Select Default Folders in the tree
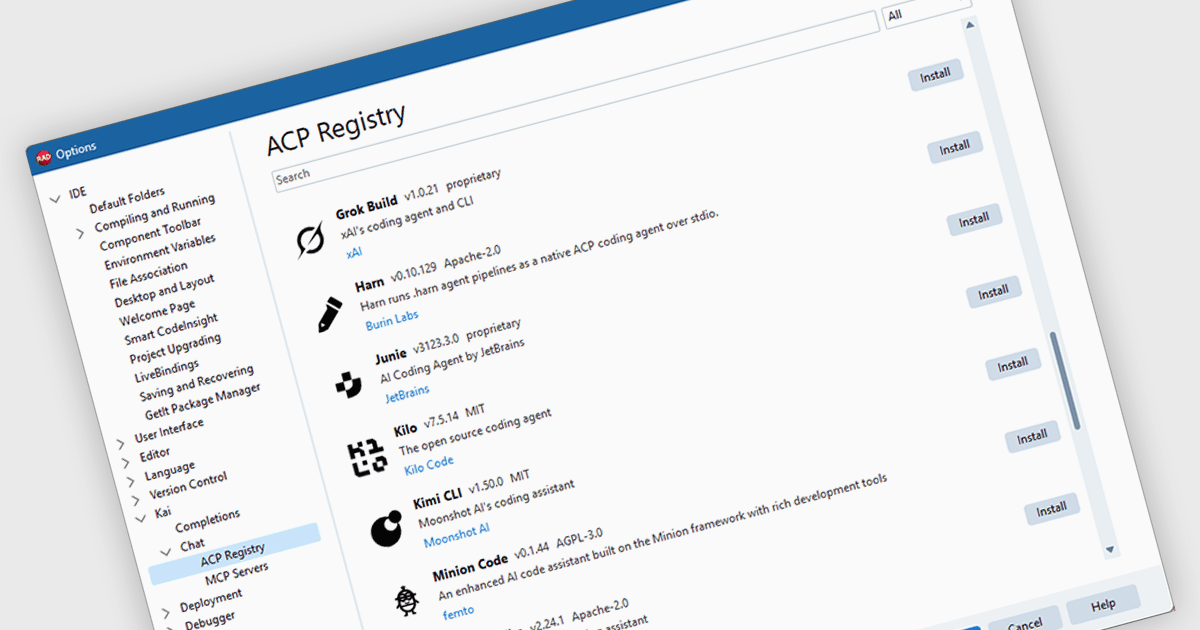Screen dimensions: 1200x630 pos(127,200)
